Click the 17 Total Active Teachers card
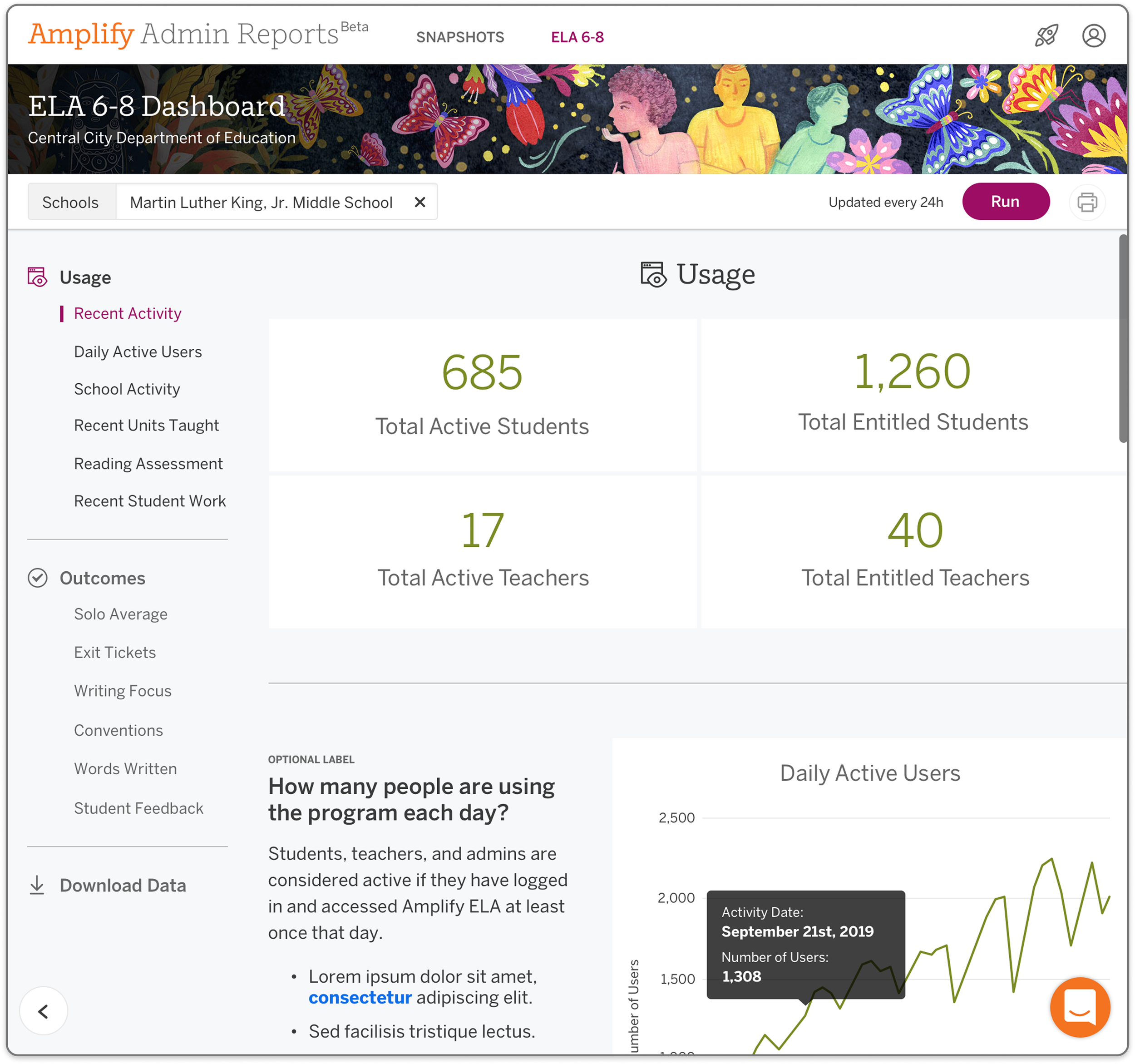 [x=483, y=552]
